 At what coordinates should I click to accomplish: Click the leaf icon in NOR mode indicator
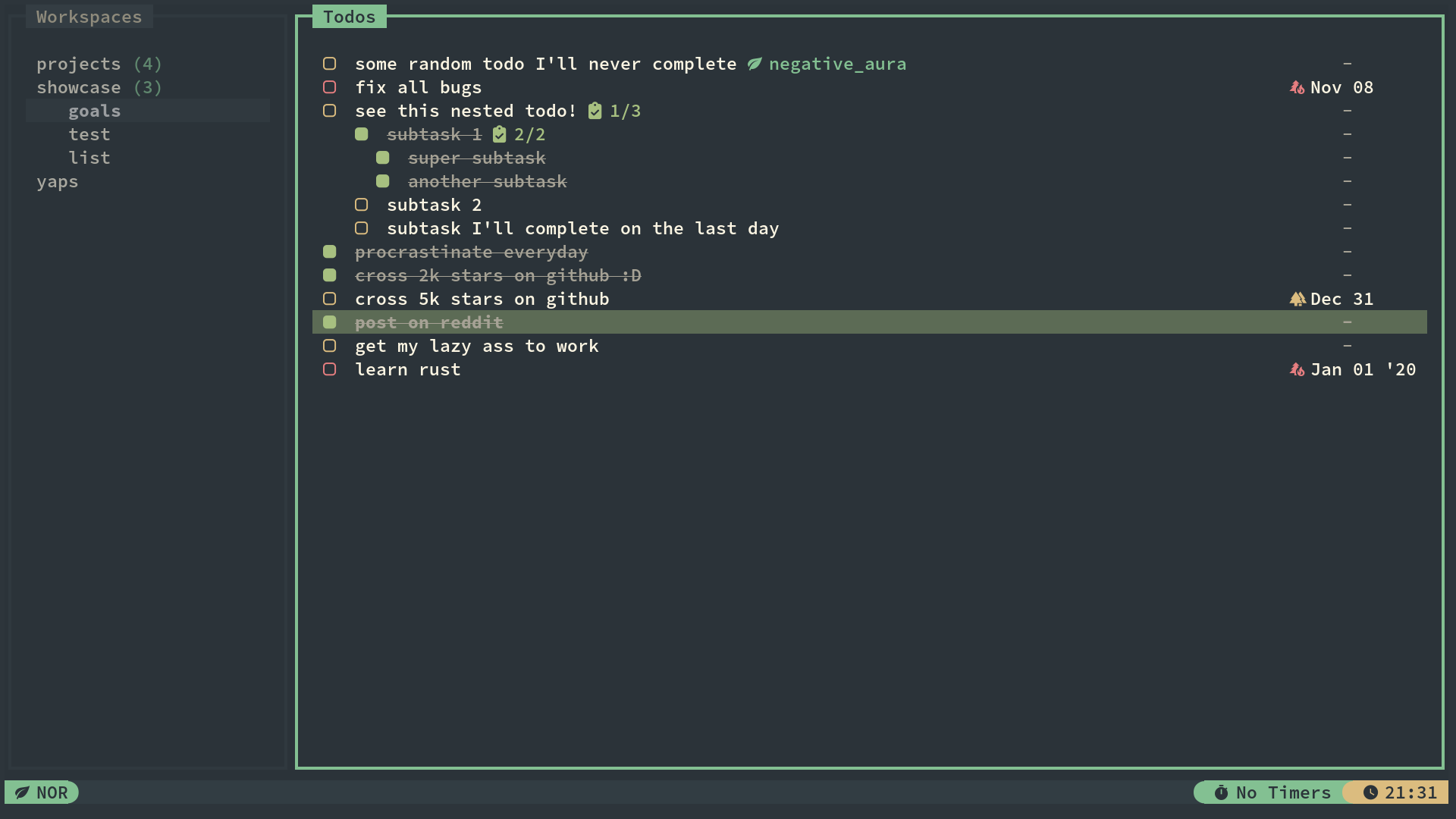click(22, 792)
